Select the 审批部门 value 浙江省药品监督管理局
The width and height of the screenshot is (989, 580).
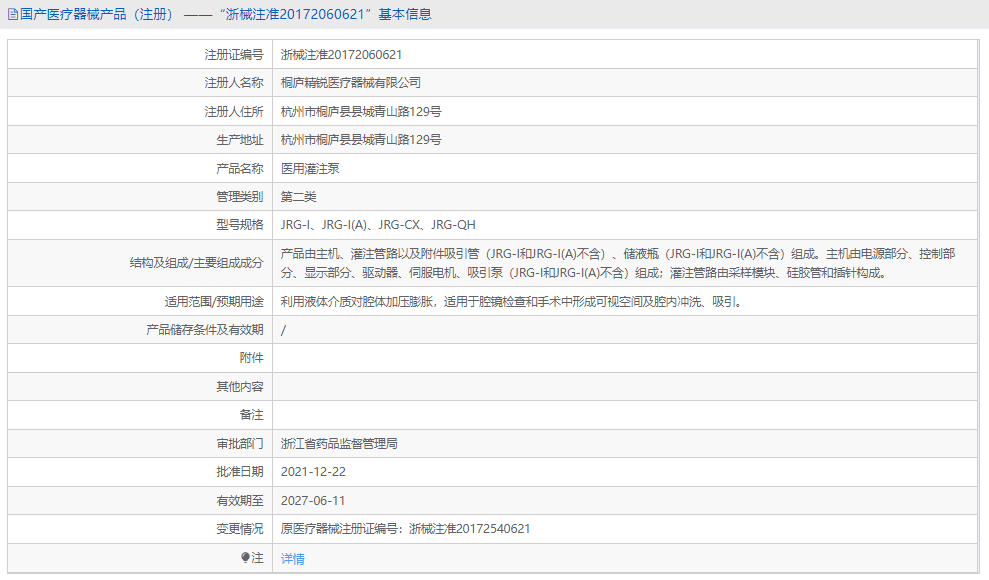click(339, 443)
